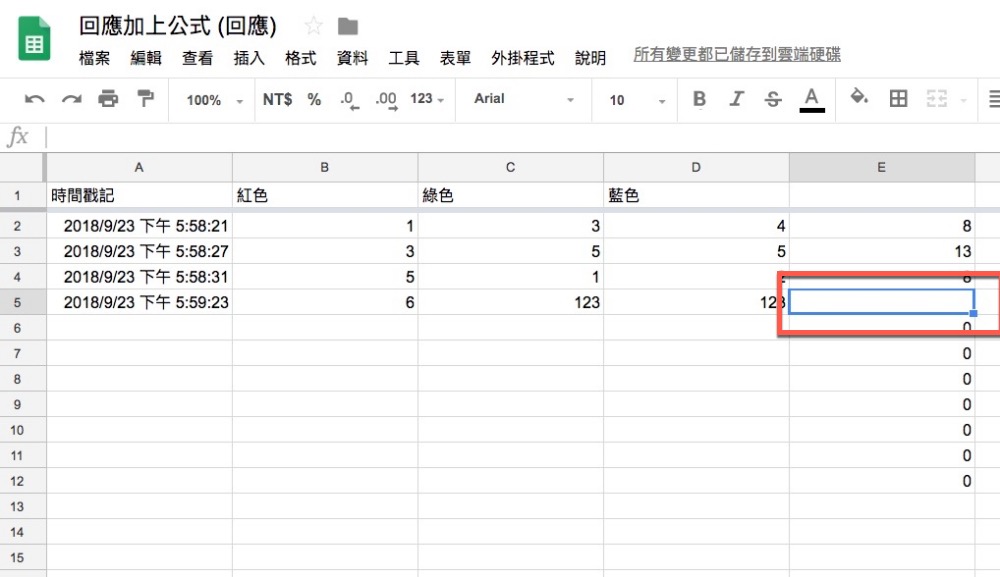Open the zoom 100% dropdown
The width and height of the screenshot is (1000, 577).
[214, 100]
